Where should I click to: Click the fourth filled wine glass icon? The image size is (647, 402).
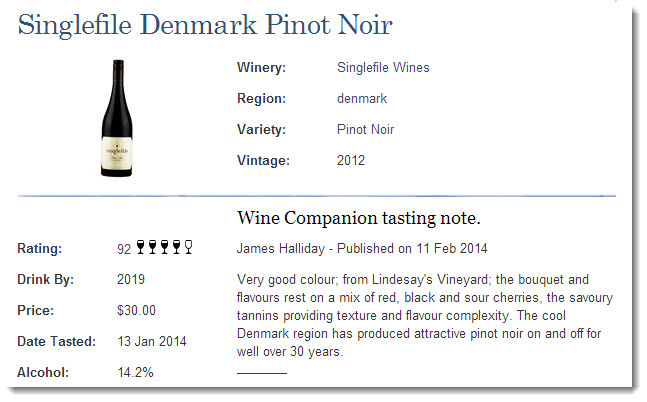[176, 247]
